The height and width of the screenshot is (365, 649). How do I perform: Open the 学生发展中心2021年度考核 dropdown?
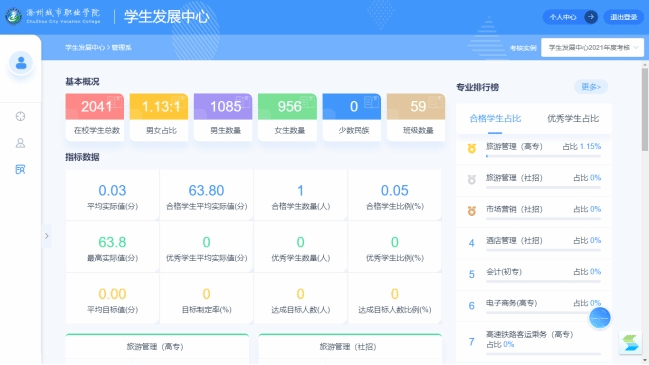(592, 48)
